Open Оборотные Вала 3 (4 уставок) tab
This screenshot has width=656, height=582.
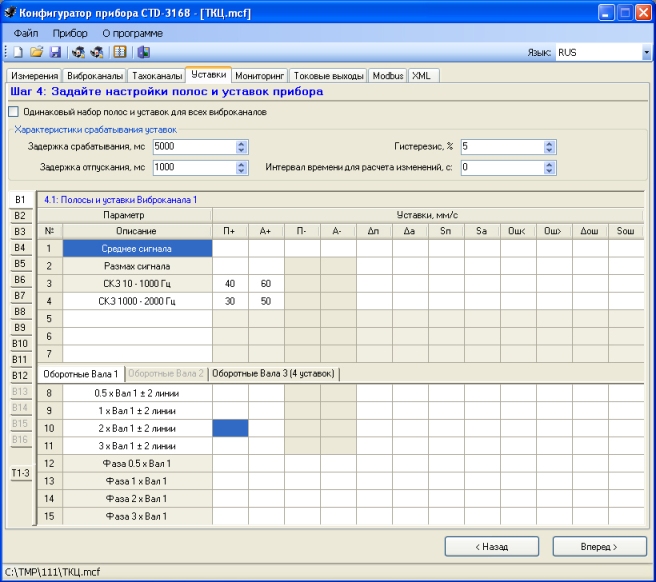click(x=275, y=374)
